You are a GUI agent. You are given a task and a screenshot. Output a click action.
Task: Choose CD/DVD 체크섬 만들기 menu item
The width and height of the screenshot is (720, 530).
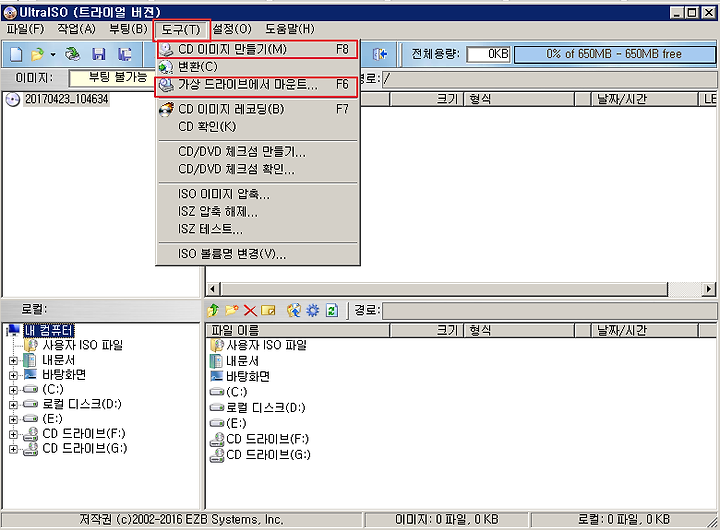(258, 152)
